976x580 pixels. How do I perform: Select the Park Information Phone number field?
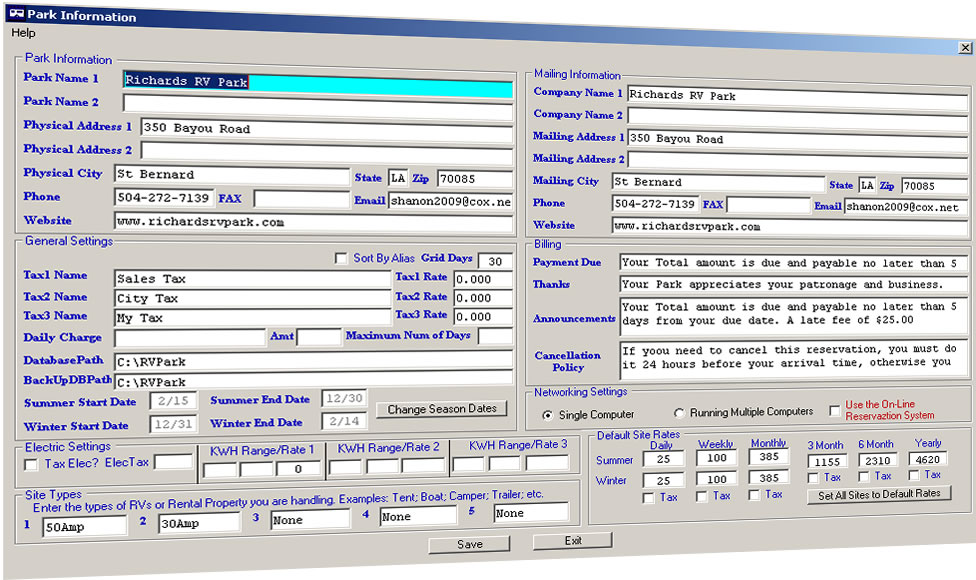pos(164,198)
